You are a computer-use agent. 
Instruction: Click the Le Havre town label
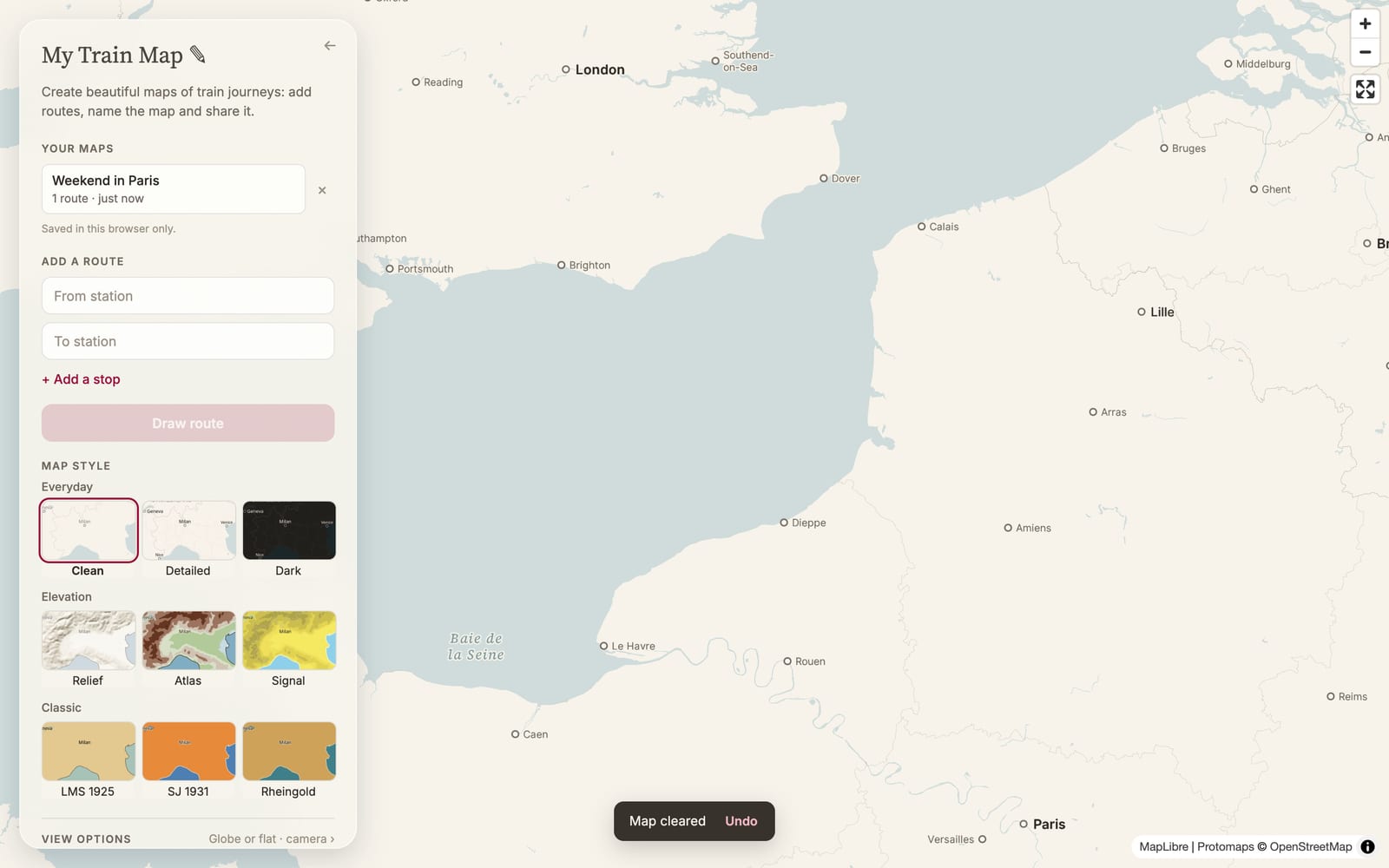click(x=633, y=646)
